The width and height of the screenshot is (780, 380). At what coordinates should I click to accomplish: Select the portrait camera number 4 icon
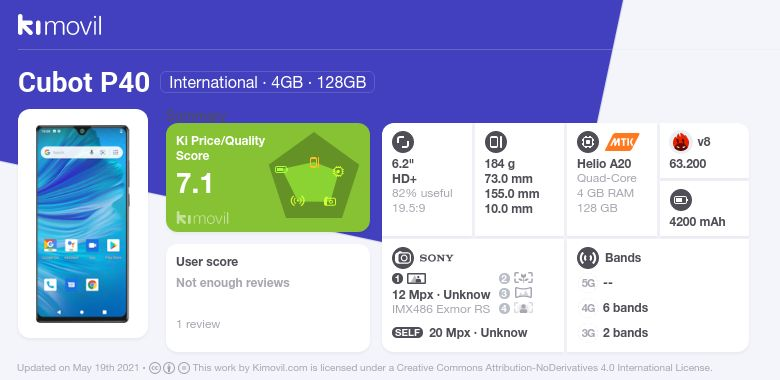[x=516, y=308]
